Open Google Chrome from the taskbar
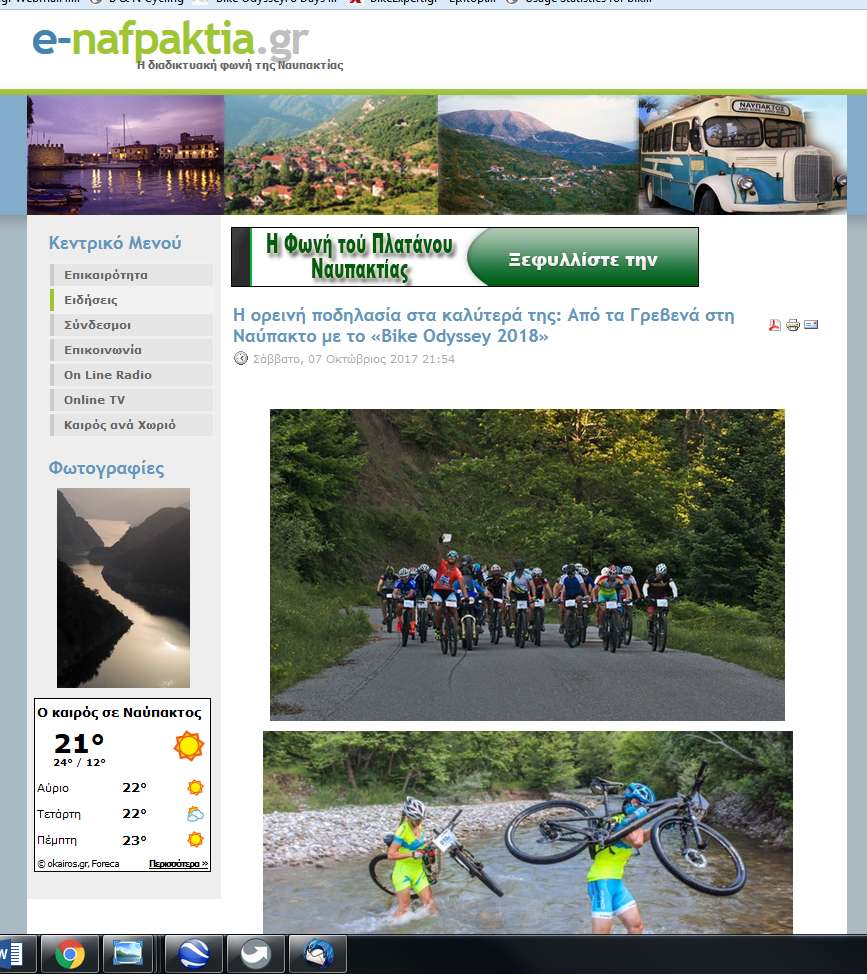This screenshot has height=980, width=867. point(69,954)
